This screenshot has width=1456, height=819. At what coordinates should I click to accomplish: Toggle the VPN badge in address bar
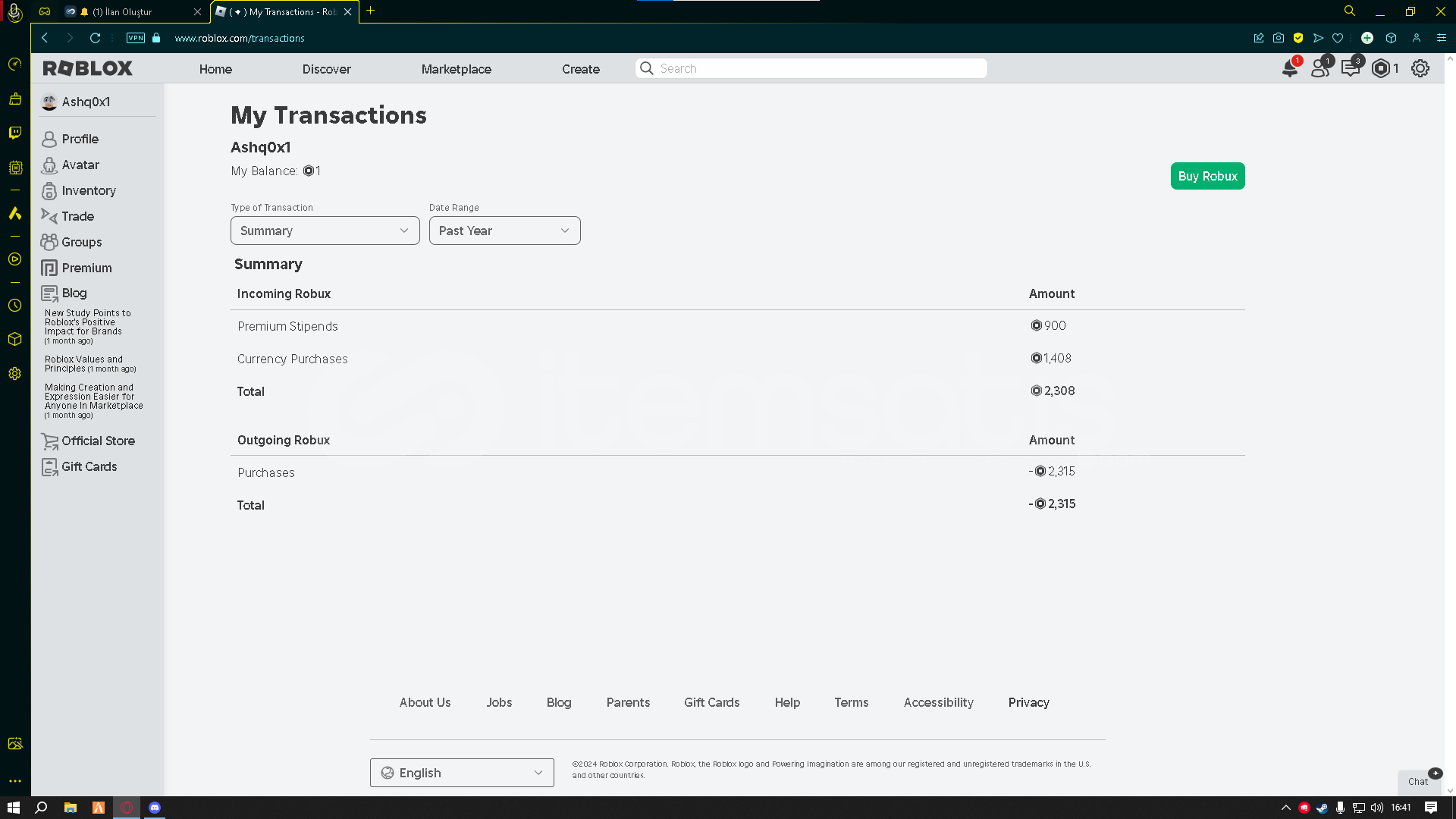136,38
